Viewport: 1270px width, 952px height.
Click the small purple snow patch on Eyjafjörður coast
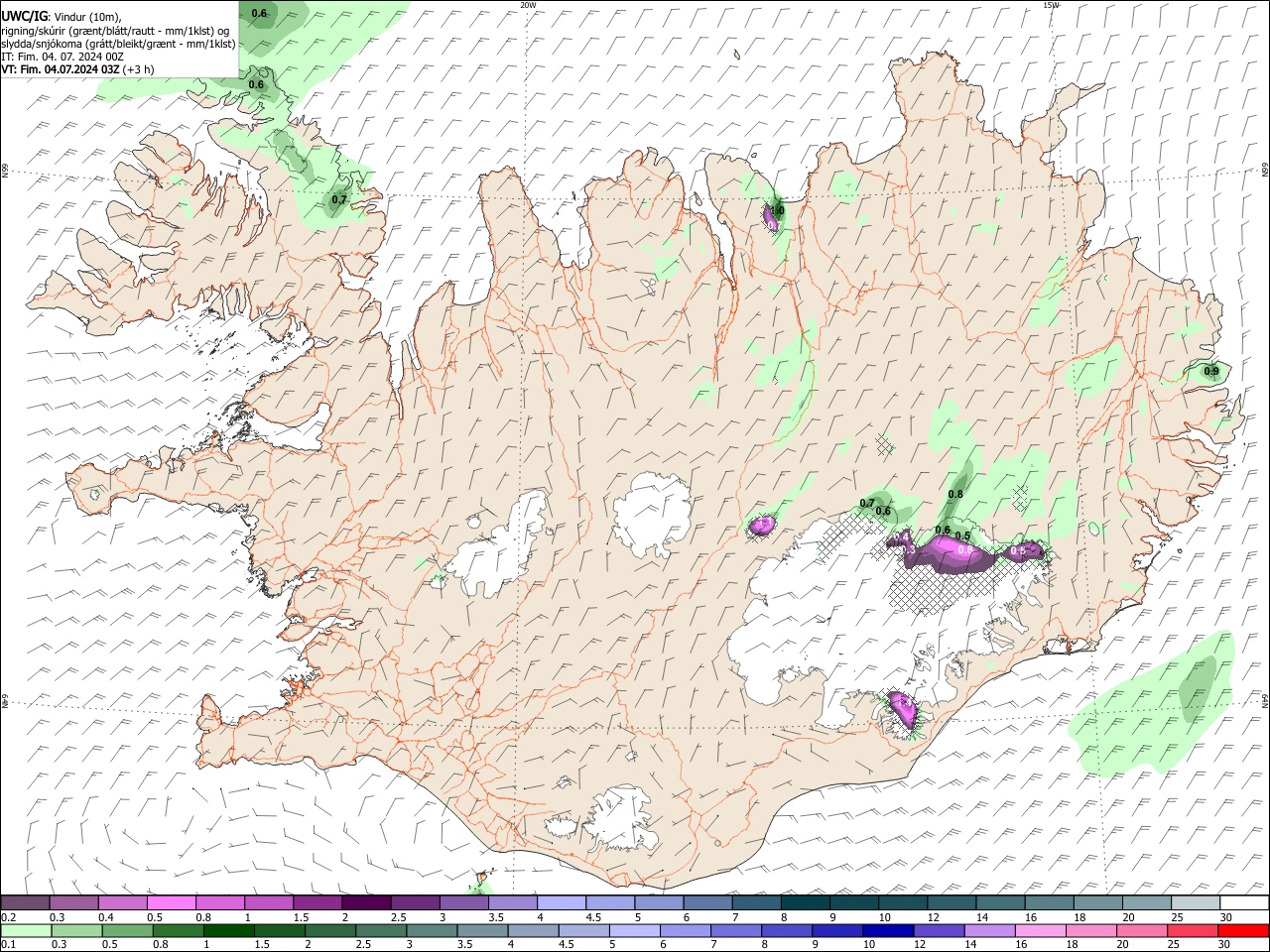[771, 217]
